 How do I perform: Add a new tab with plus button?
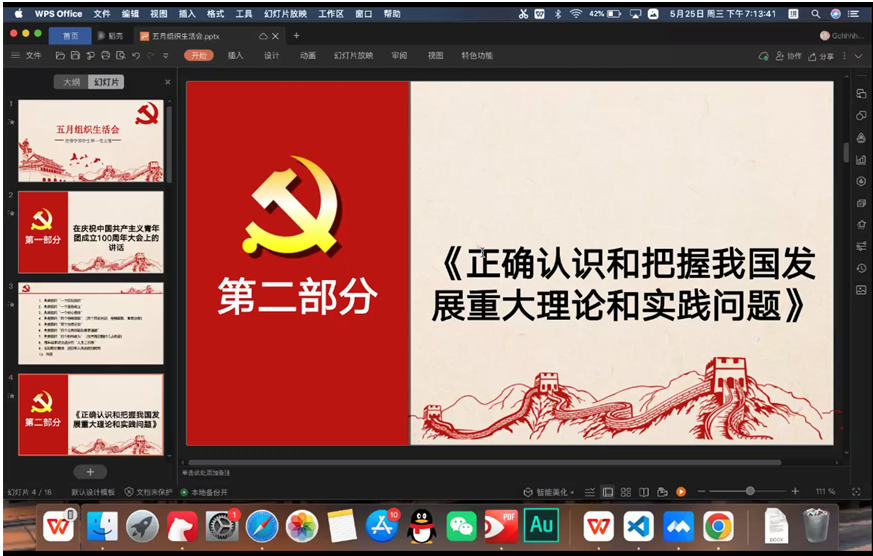296,36
